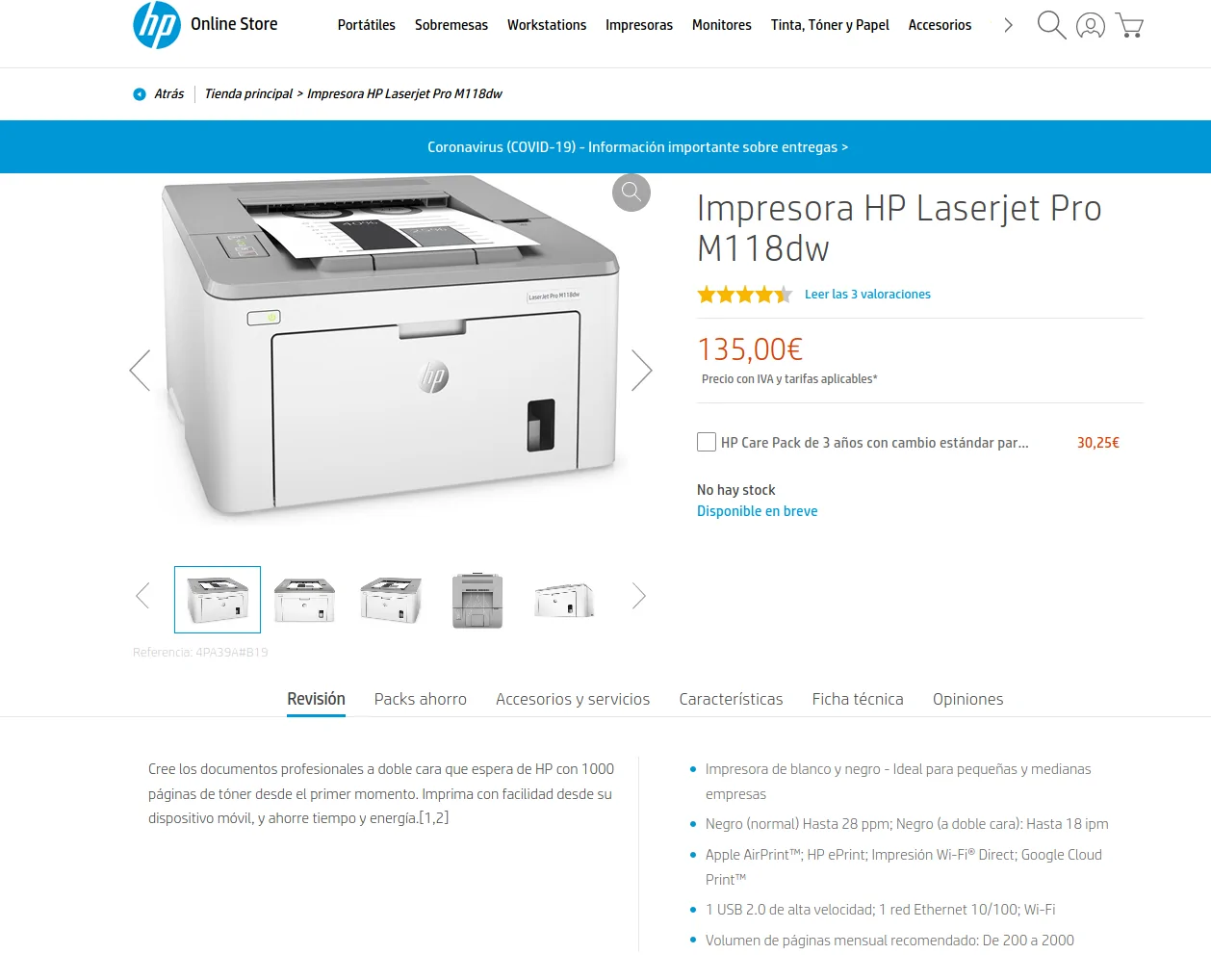Open the Coronavirus delivery information banner
Screen dimensions: 1211x980
pyautogui.click(x=637, y=147)
